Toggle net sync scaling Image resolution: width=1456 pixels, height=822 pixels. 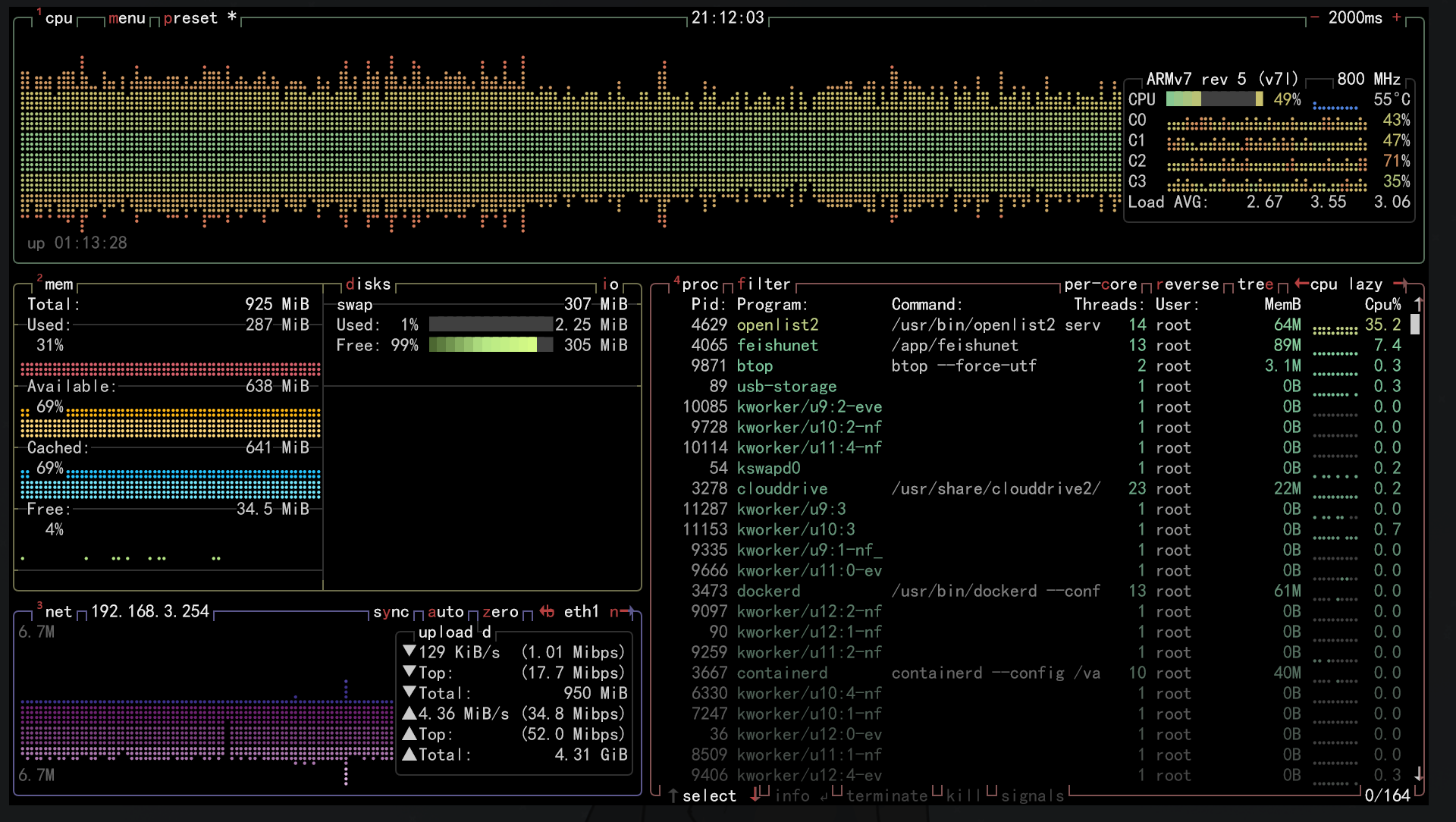(x=391, y=612)
